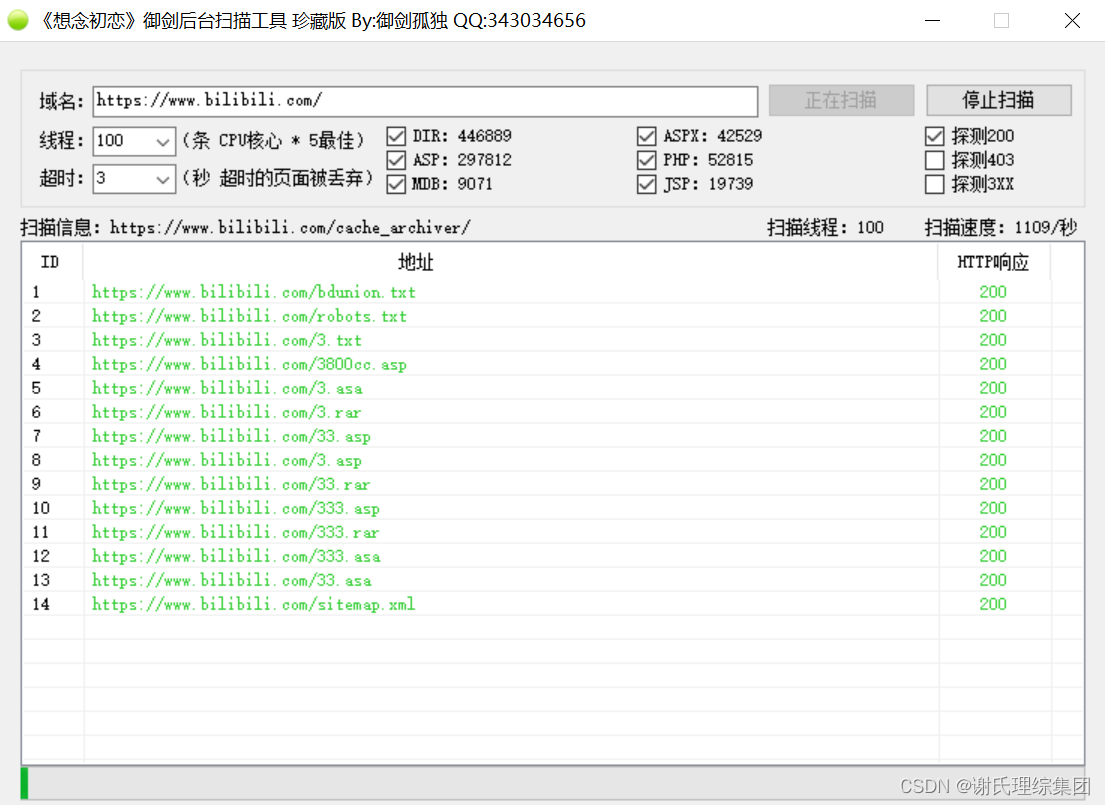Click the 200 response for robots.txt
The image size is (1105, 805).
993,316
